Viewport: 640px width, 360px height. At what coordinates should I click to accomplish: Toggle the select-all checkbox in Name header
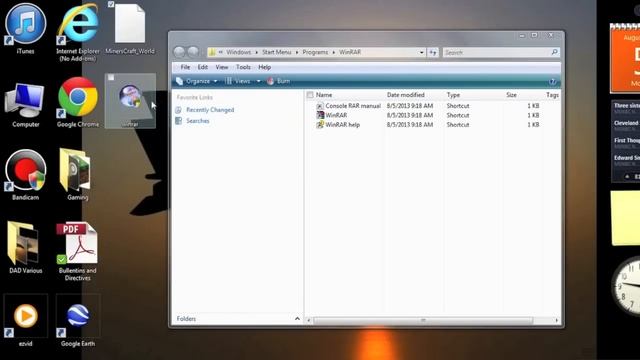(x=310, y=95)
